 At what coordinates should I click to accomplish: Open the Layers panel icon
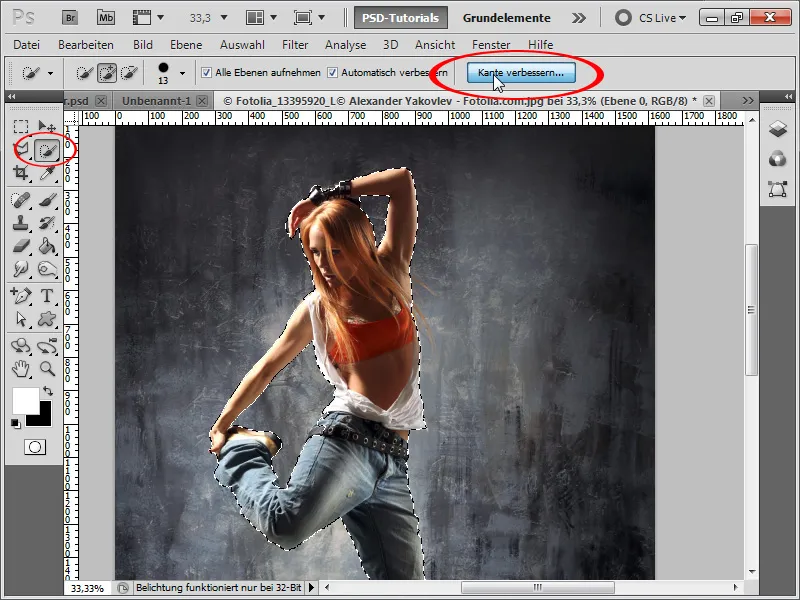[777, 129]
